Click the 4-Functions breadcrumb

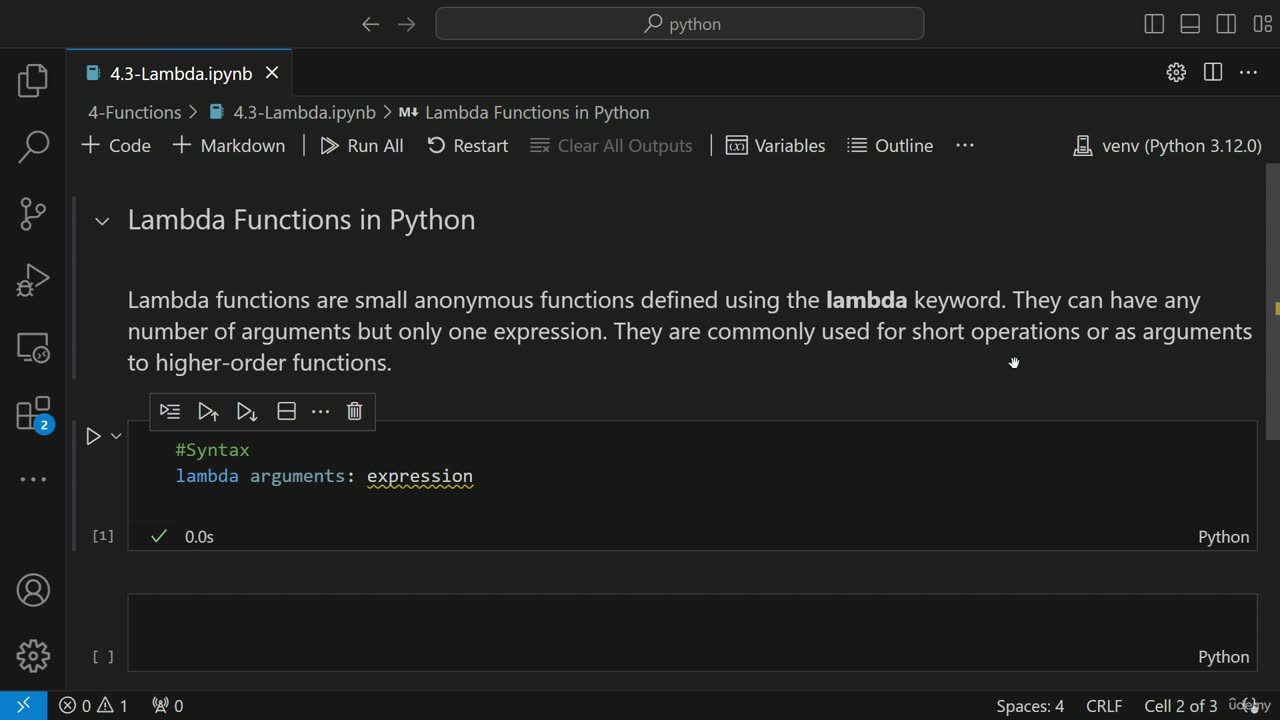coord(134,112)
